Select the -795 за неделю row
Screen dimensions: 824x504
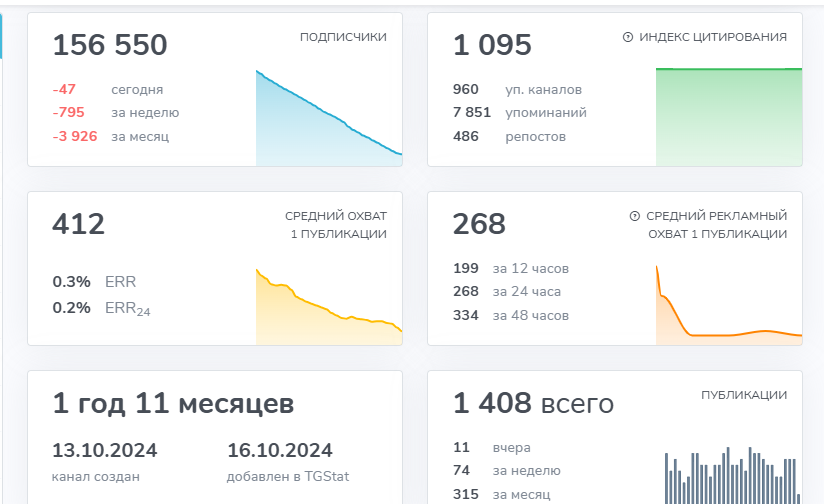tap(116, 112)
